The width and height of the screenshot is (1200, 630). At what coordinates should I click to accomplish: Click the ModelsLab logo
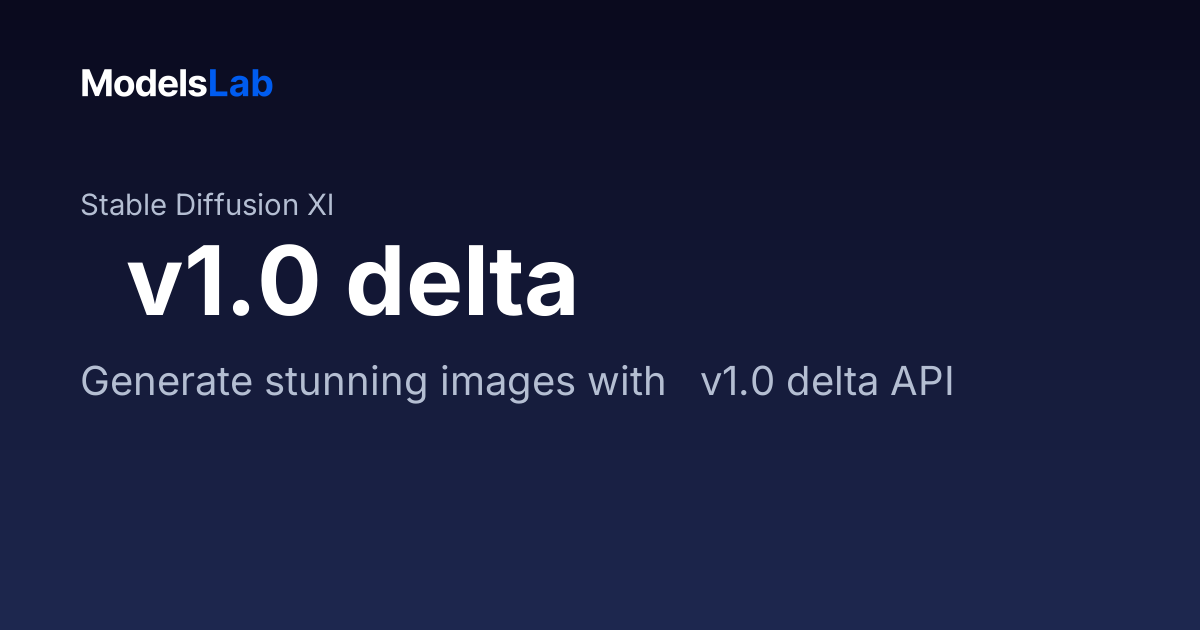177,84
